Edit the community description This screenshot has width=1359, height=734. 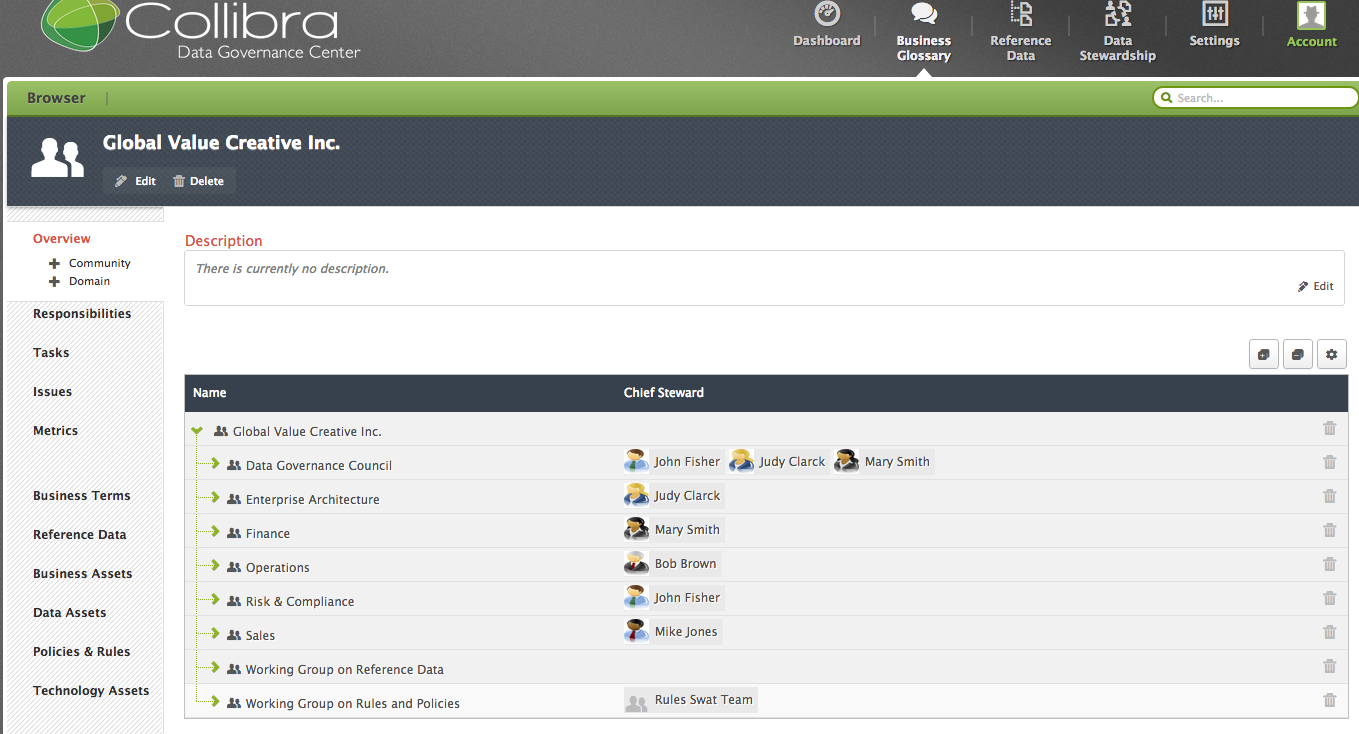pyautogui.click(x=1316, y=286)
